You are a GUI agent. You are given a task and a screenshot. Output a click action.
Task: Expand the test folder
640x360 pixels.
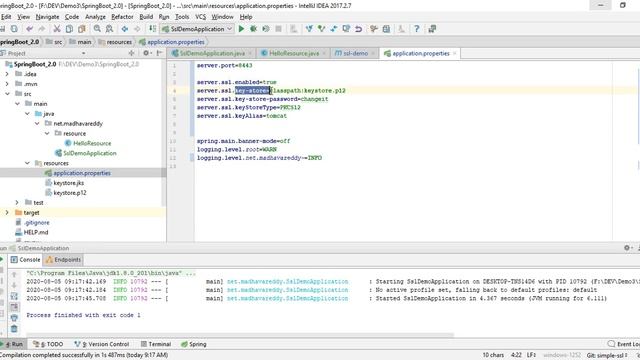(x=17, y=202)
